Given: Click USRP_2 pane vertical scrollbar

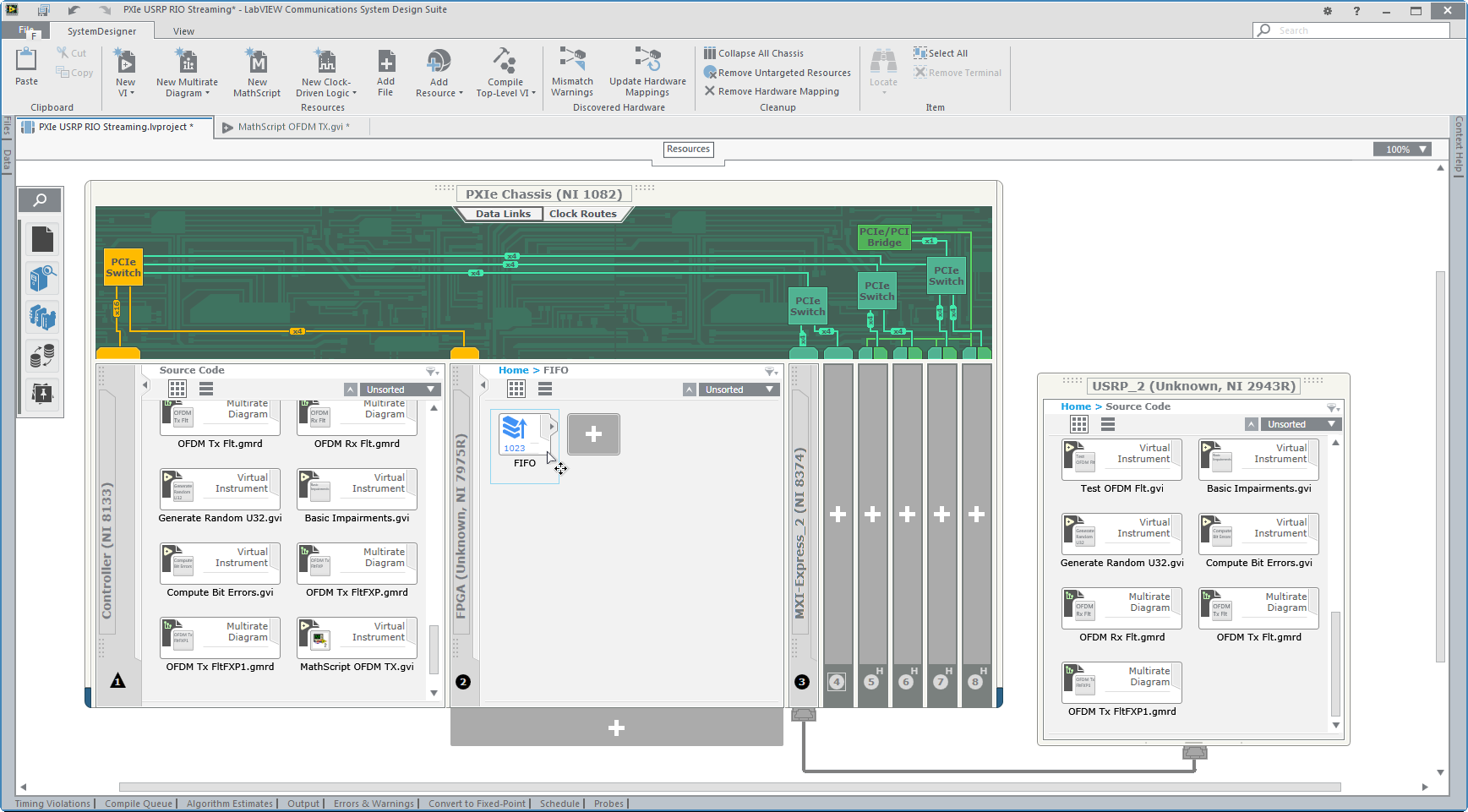Looking at the screenshot, I should (x=1336, y=663).
